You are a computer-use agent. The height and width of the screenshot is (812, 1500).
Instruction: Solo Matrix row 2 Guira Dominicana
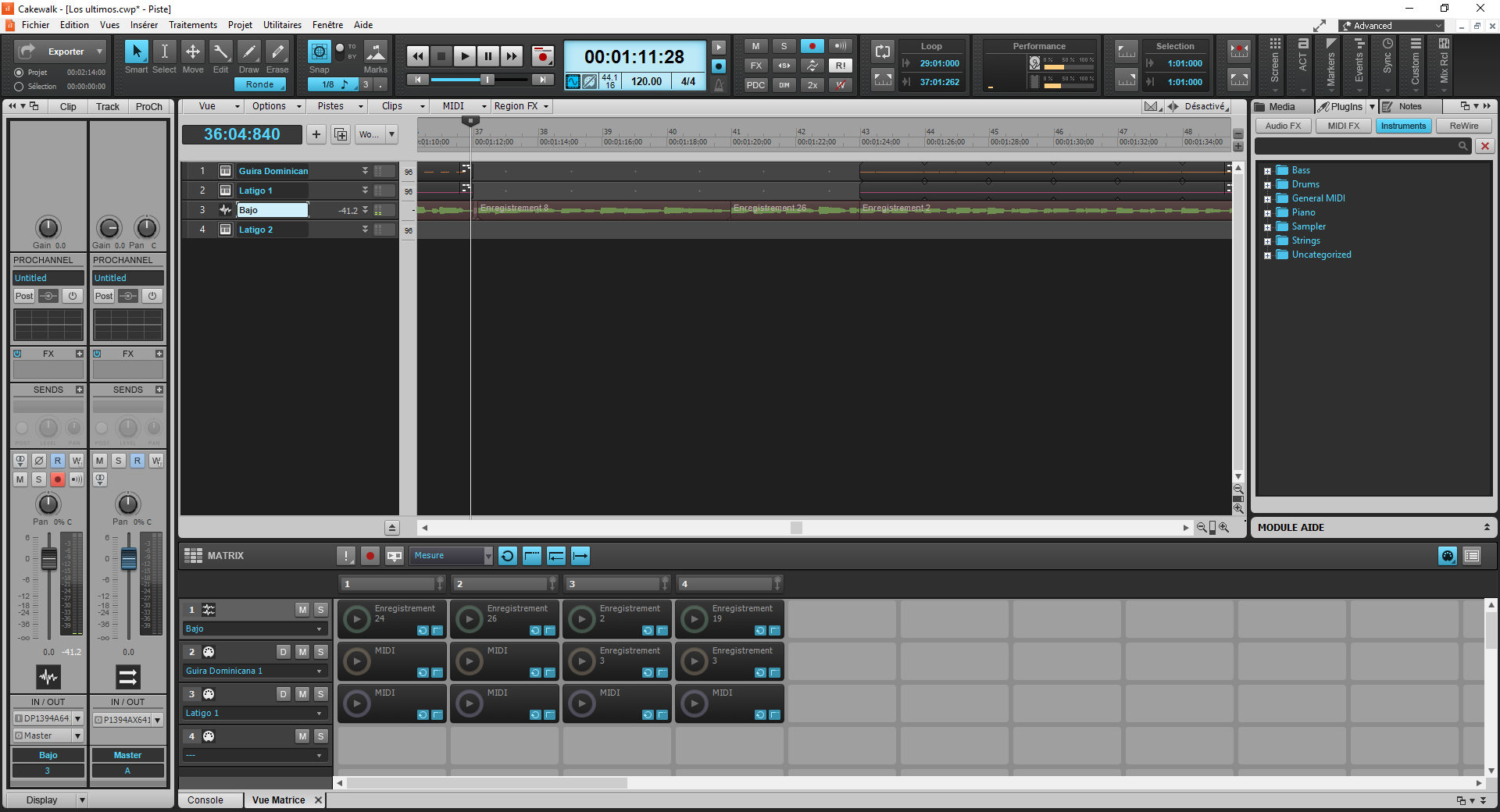(320, 652)
